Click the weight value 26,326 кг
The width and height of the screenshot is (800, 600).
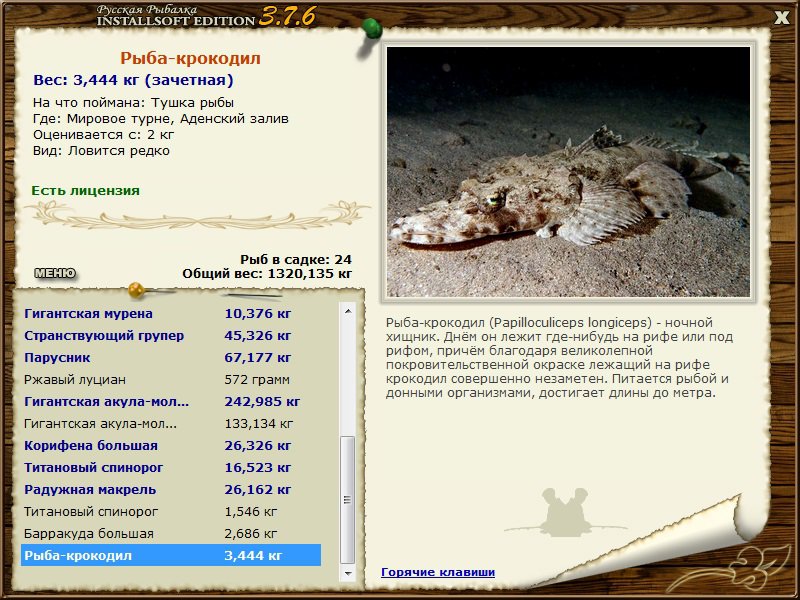258,445
